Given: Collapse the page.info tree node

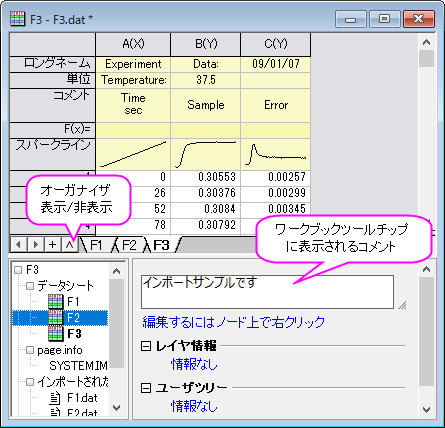Looking at the screenshot, I should (x=30, y=350).
